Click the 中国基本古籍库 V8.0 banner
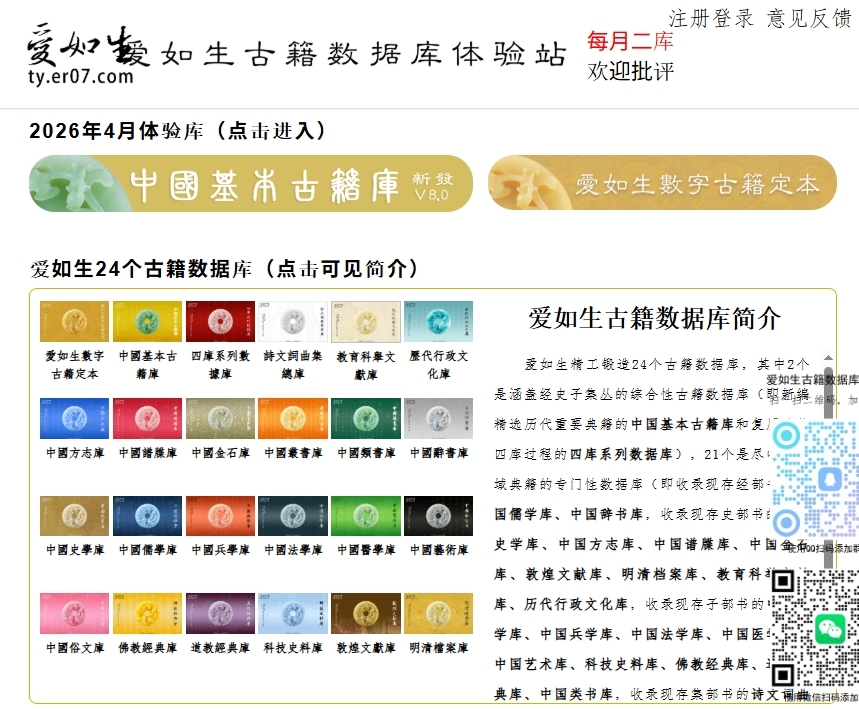 pyautogui.click(x=251, y=184)
